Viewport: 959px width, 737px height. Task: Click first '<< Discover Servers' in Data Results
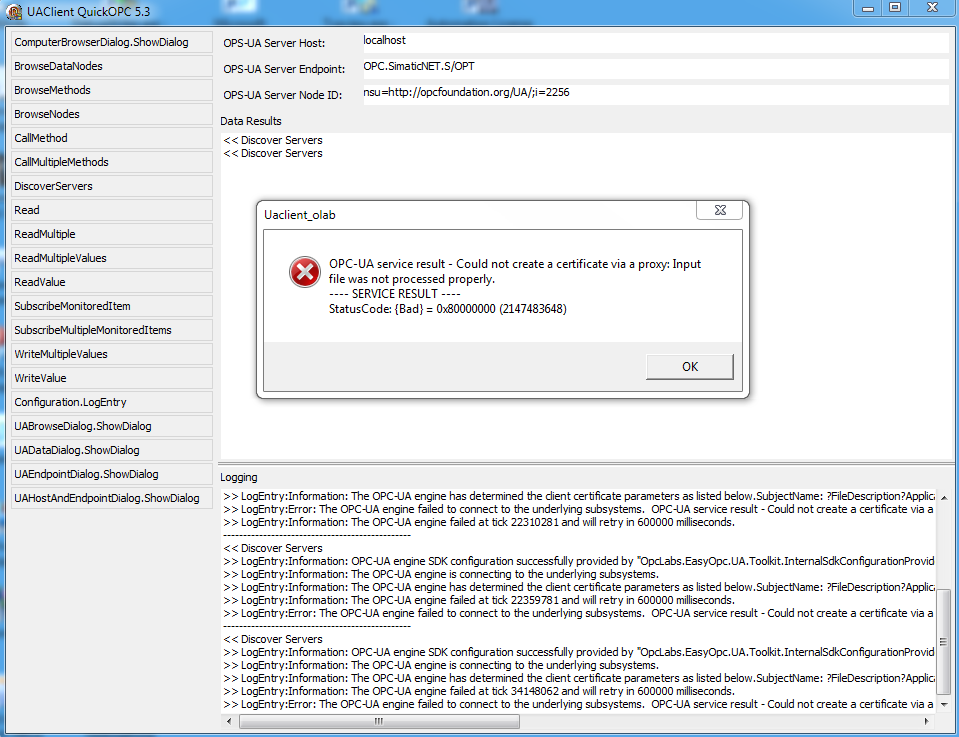273,140
